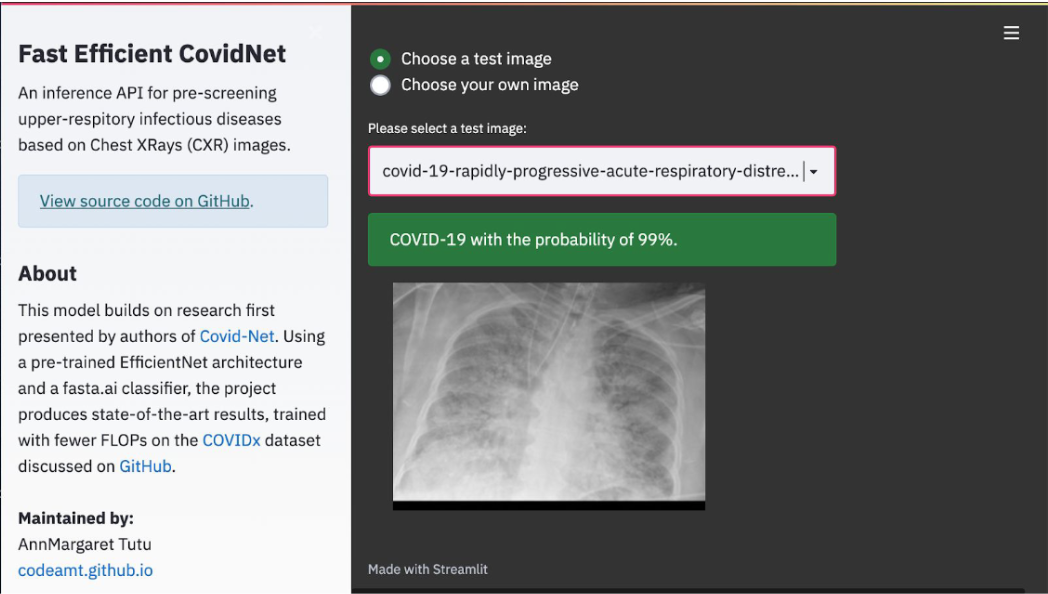Select the 'Choose a test image' radio

click(380, 59)
